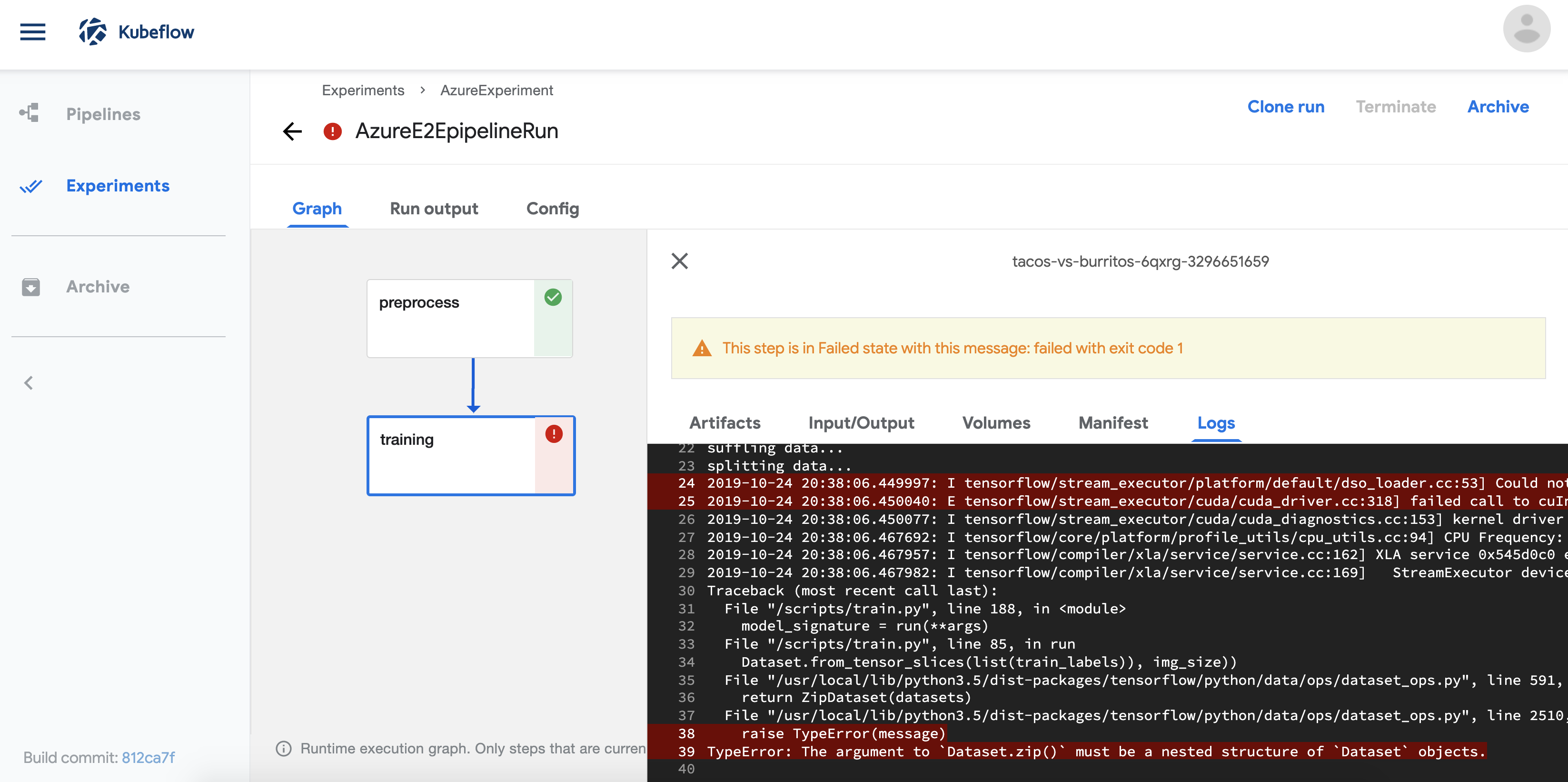Open the hamburger navigation menu

[32, 31]
